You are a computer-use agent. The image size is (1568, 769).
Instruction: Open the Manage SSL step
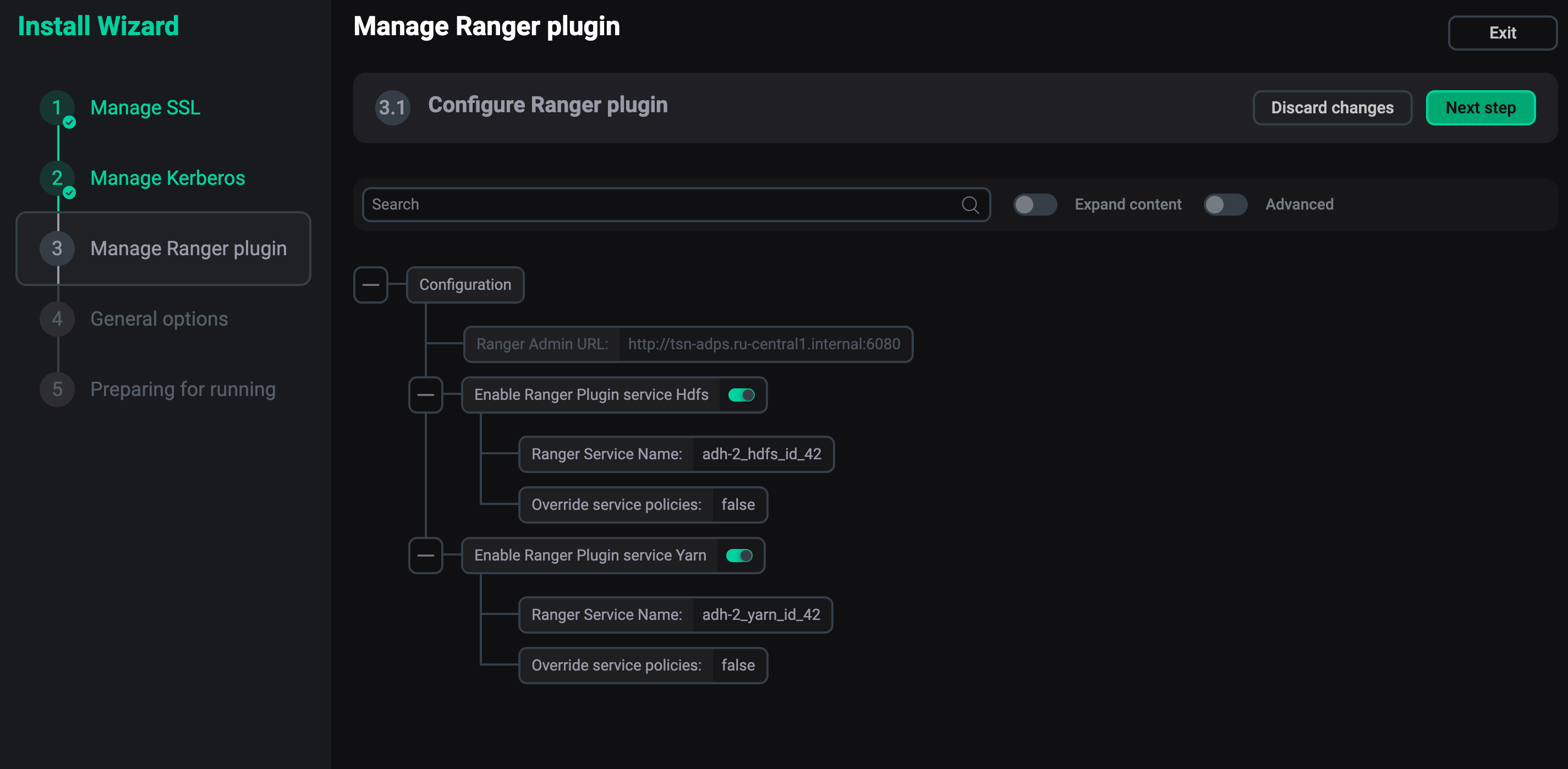coord(145,108)
